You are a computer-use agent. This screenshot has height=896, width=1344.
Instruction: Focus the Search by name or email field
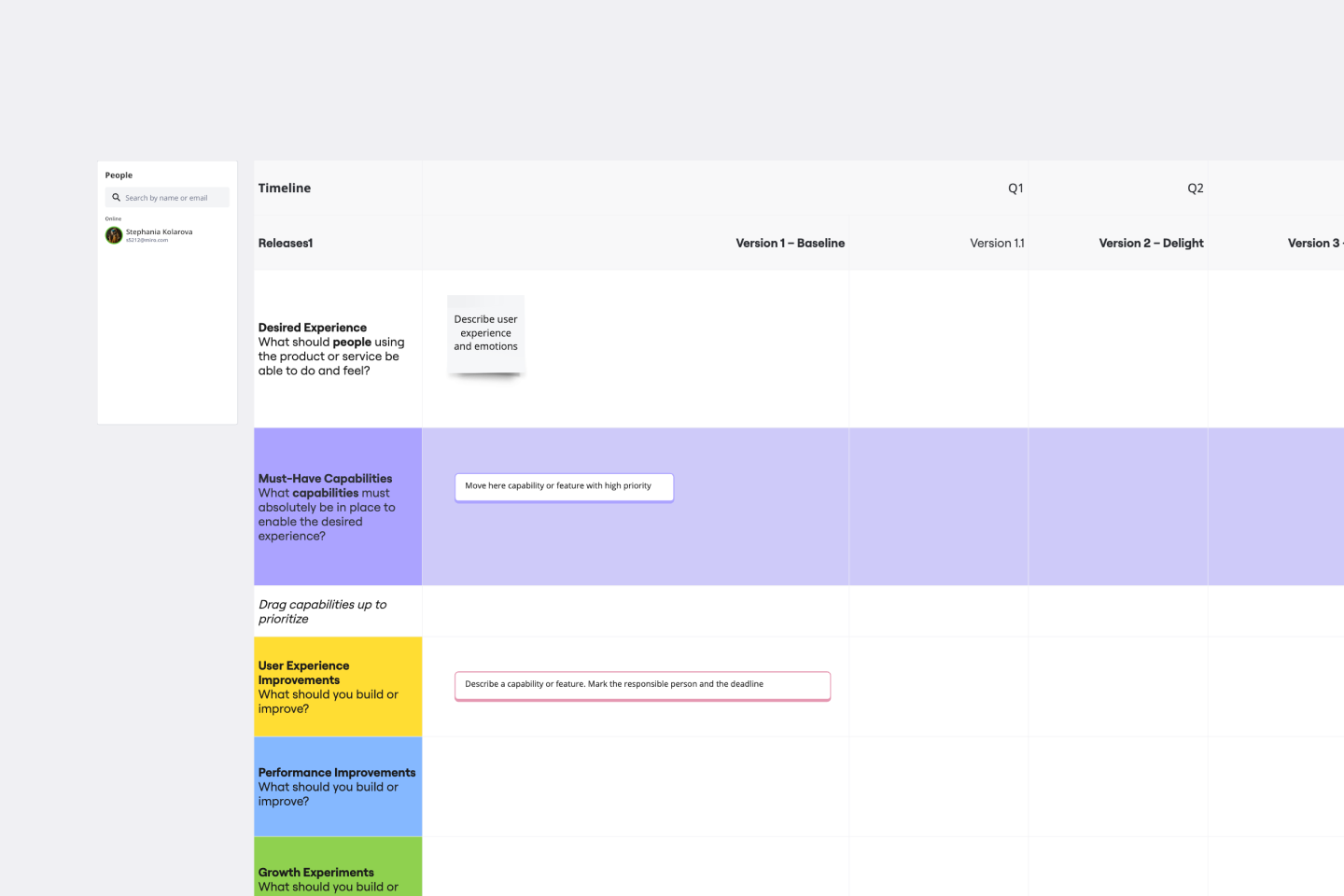[x=173, y=198]
